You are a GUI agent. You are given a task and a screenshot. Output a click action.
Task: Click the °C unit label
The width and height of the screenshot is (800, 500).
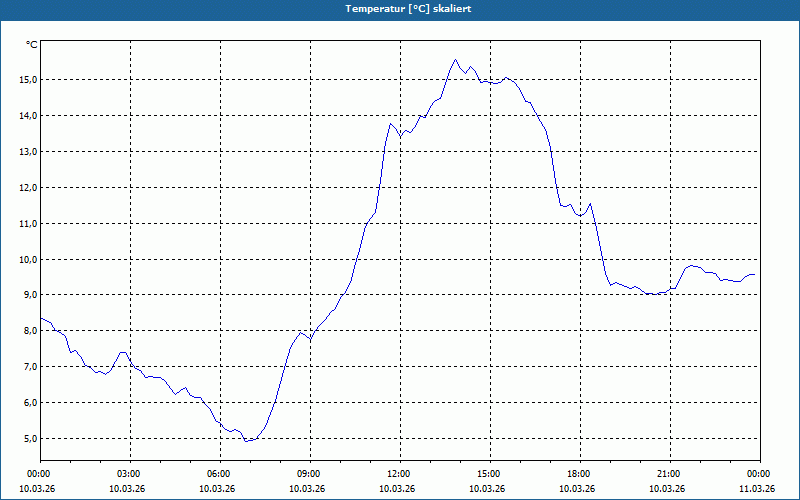[x=32, y=45]
